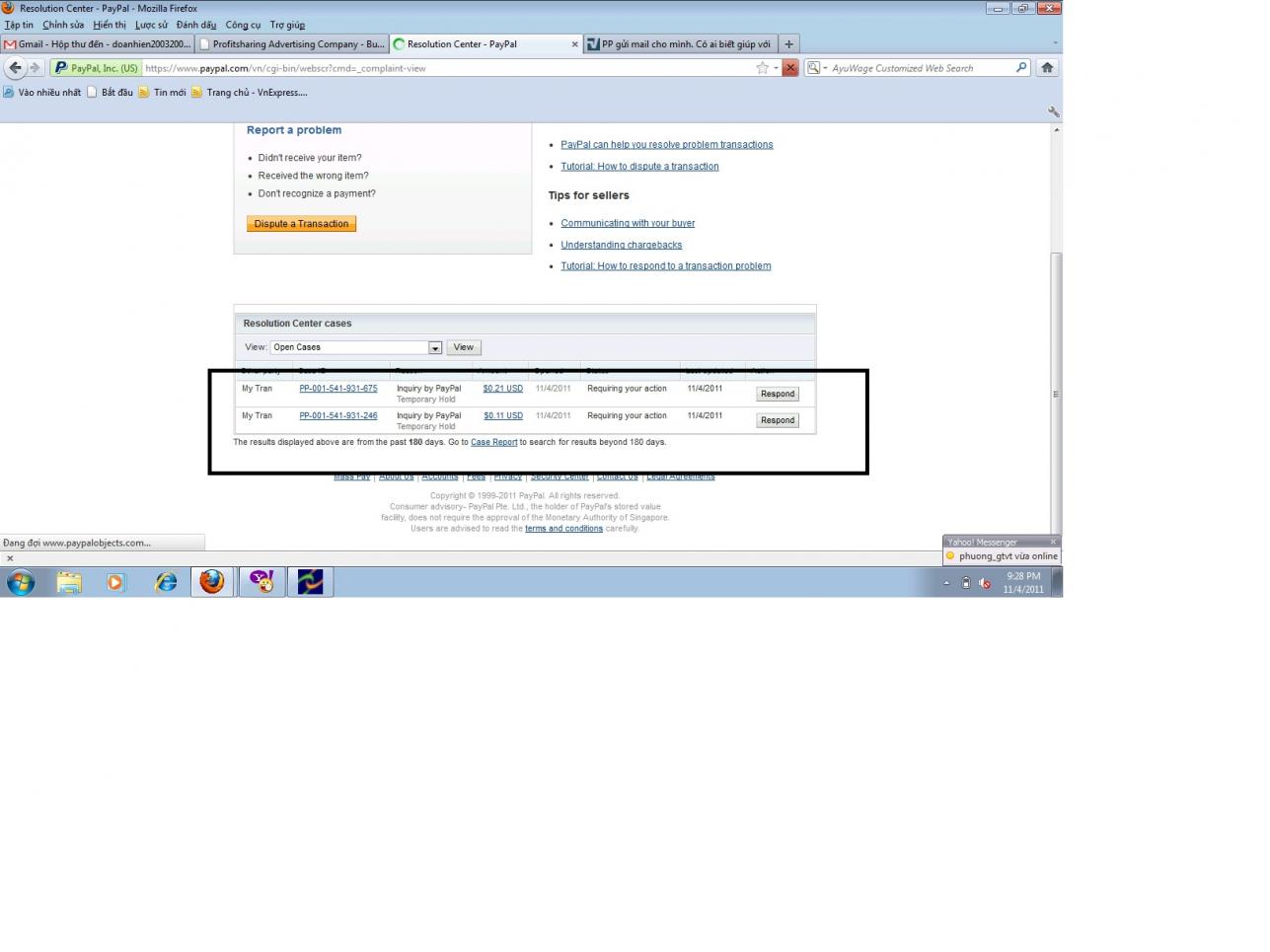1270x952 pixels.
Task: Open the Case Report link
Action: tap(493, 442)
